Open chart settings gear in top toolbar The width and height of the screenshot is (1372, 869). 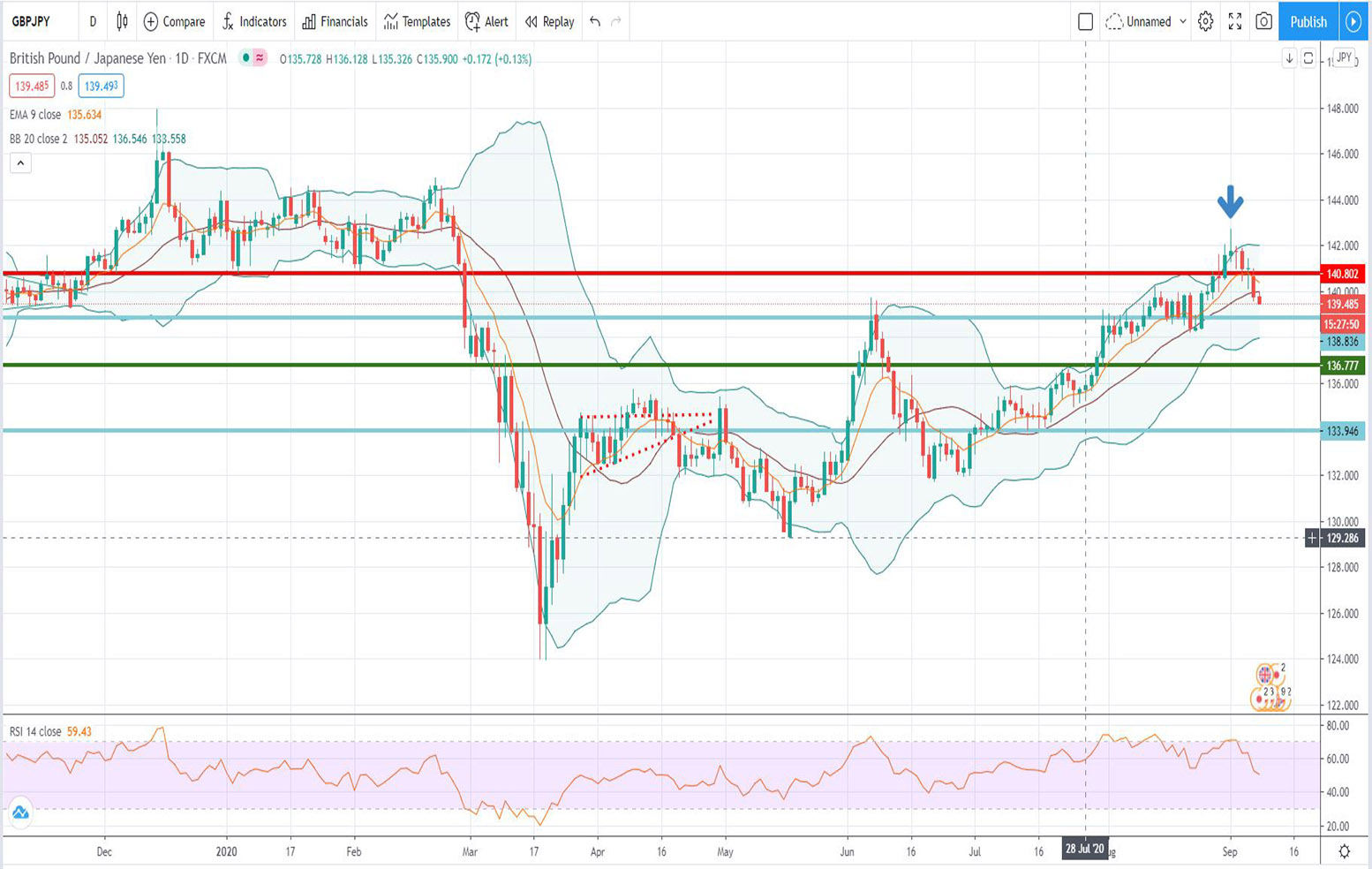pos(1205,21)
